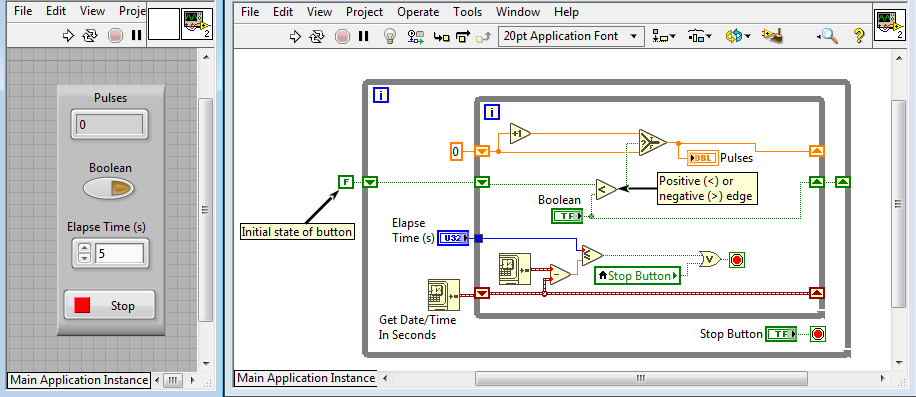Select the Stop Button local variable

pyautogui.click(x=638, y=276)
